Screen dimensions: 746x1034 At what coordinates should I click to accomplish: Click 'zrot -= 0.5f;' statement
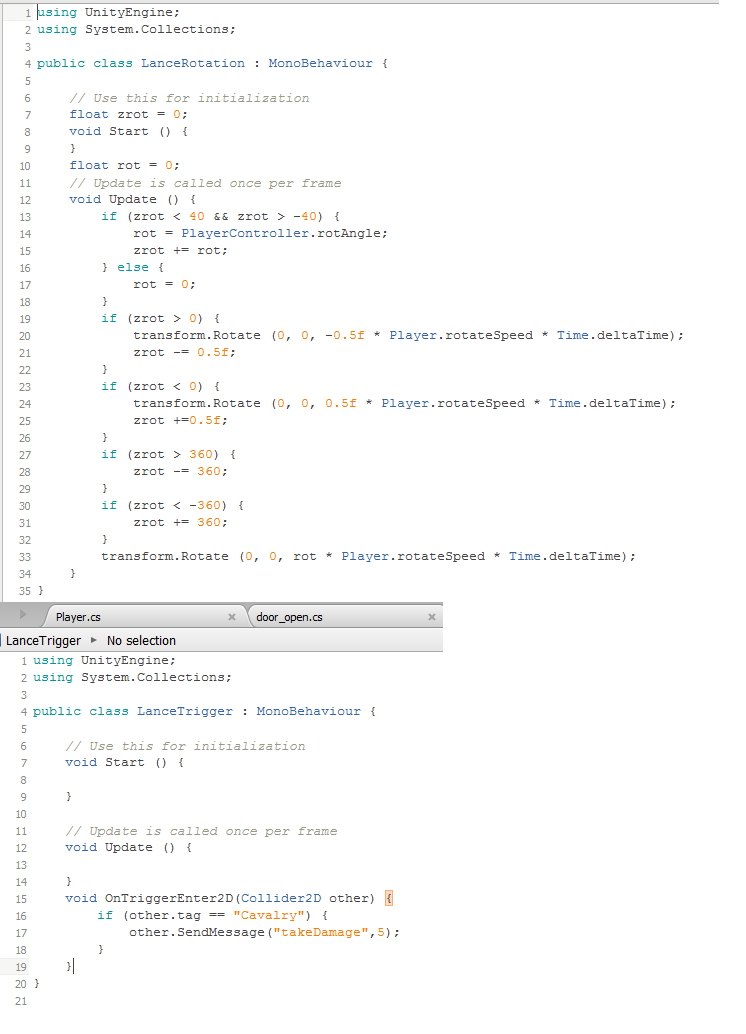tap(185, 353)
